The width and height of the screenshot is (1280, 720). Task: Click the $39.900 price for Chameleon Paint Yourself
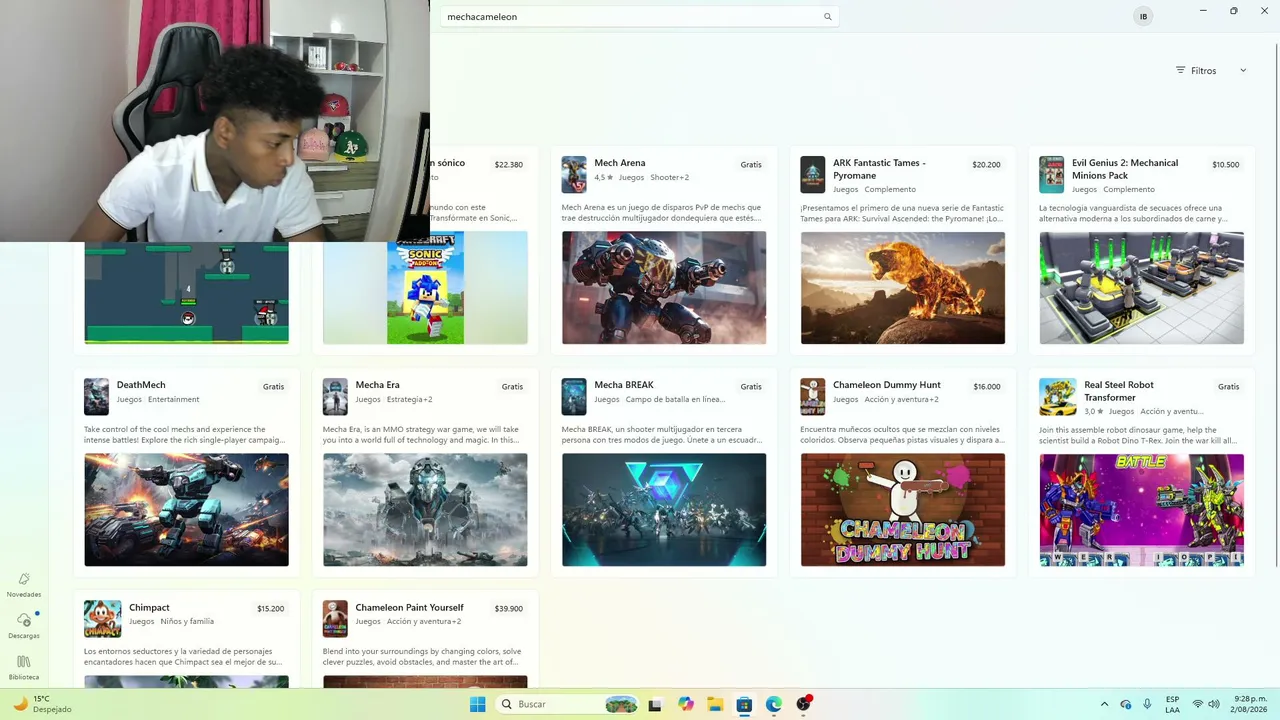[509, 608]
